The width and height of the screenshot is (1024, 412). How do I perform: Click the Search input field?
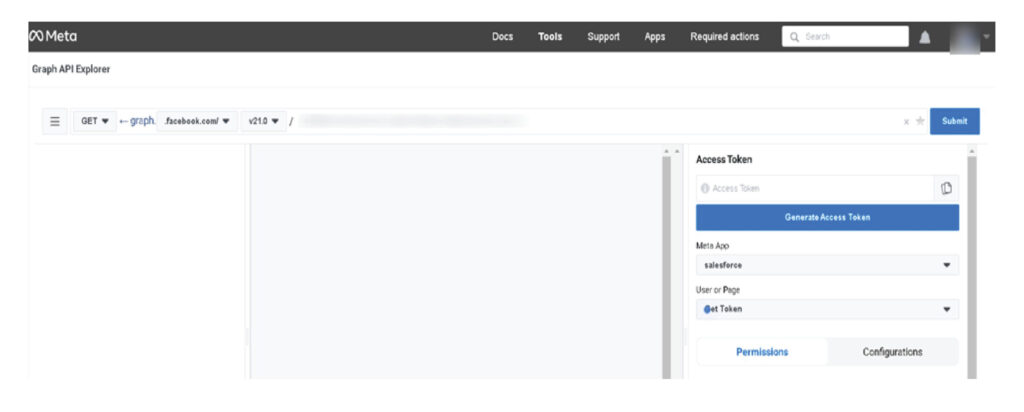[845, 37]
